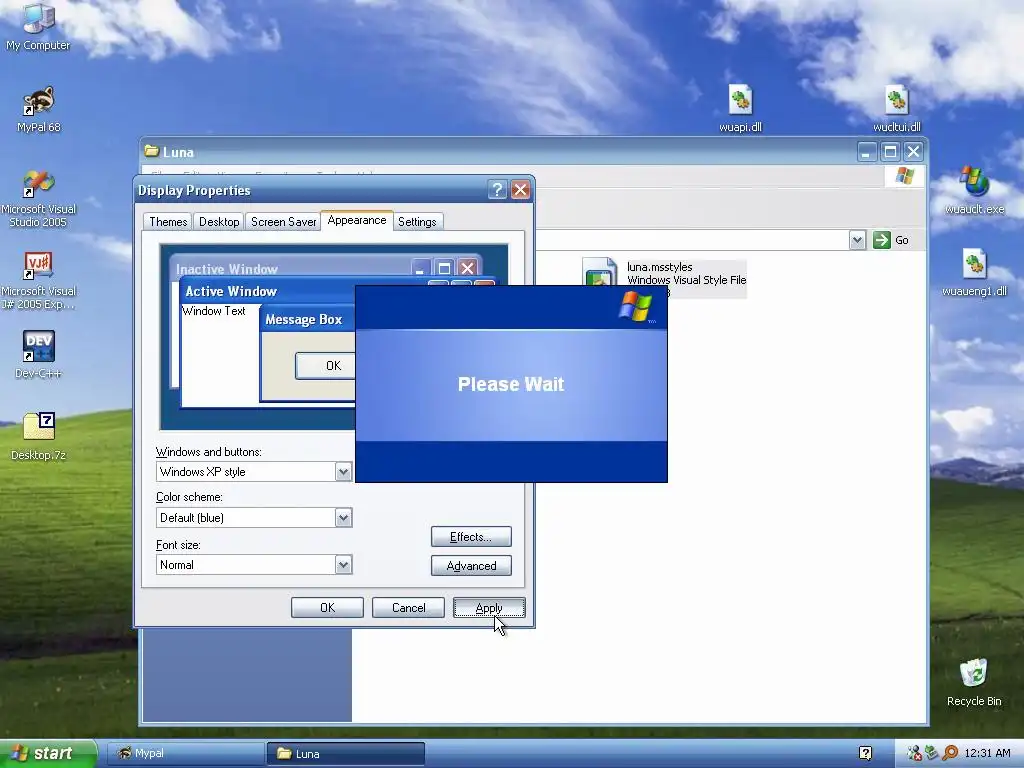Switch to the Luna taskbar button
The width and height of the screenshot is (1024, 768).
click(x=345, y=753)
